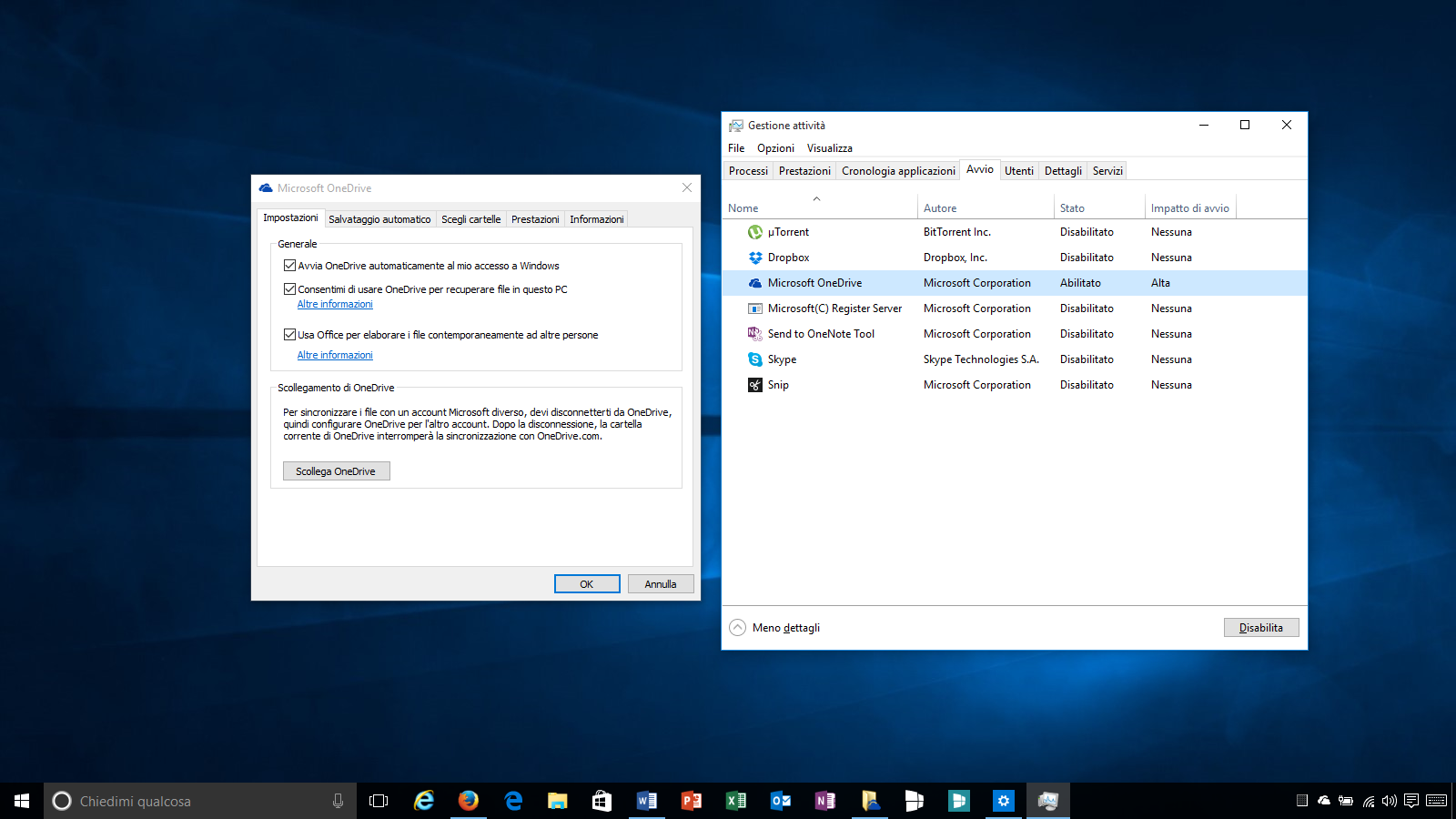Click the 'Scollega OneDrive' button
This screenshot has width=1456, height=819.
click(x=336, y=471)
